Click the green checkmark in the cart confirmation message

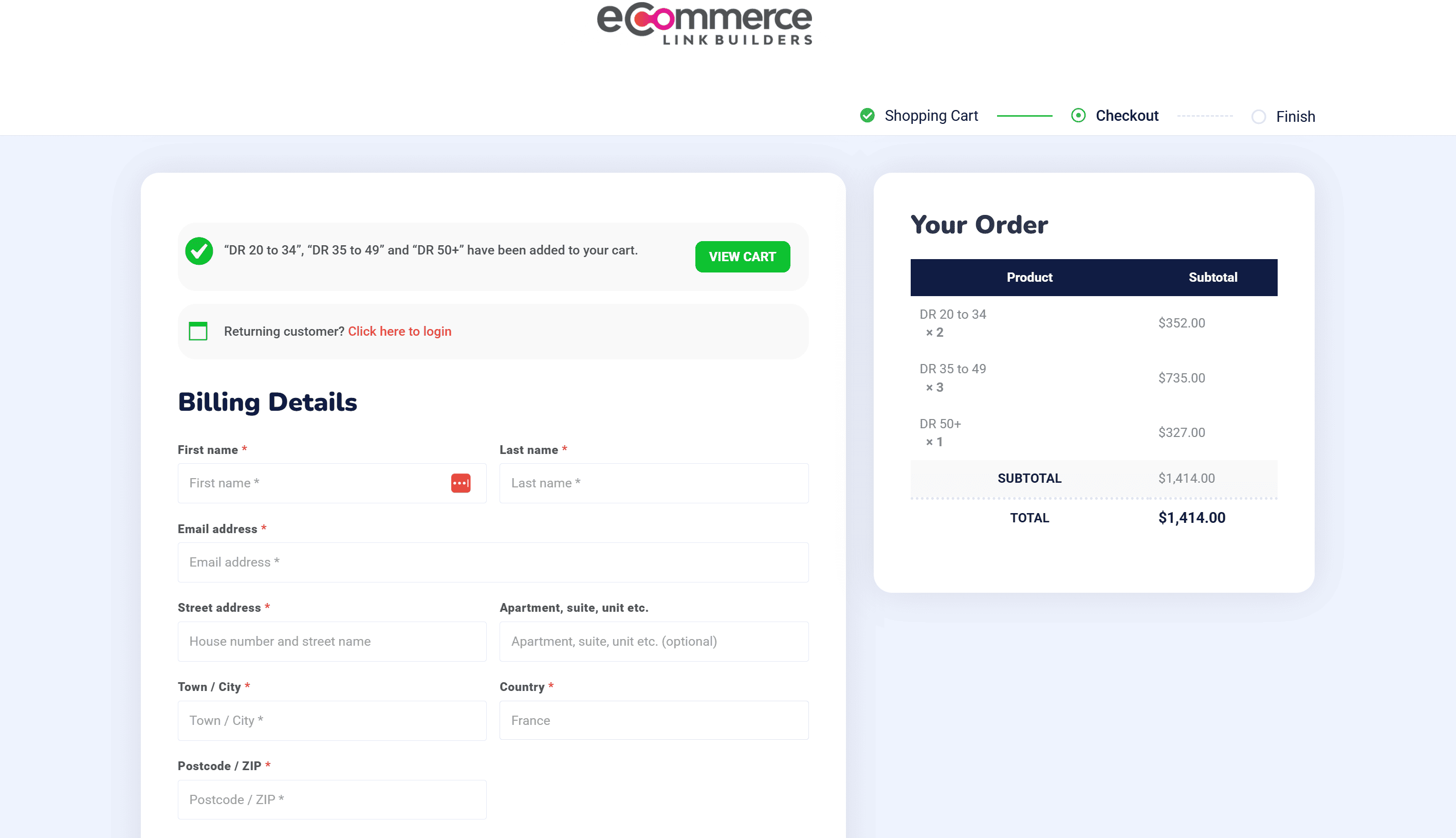tap(199, 250)
